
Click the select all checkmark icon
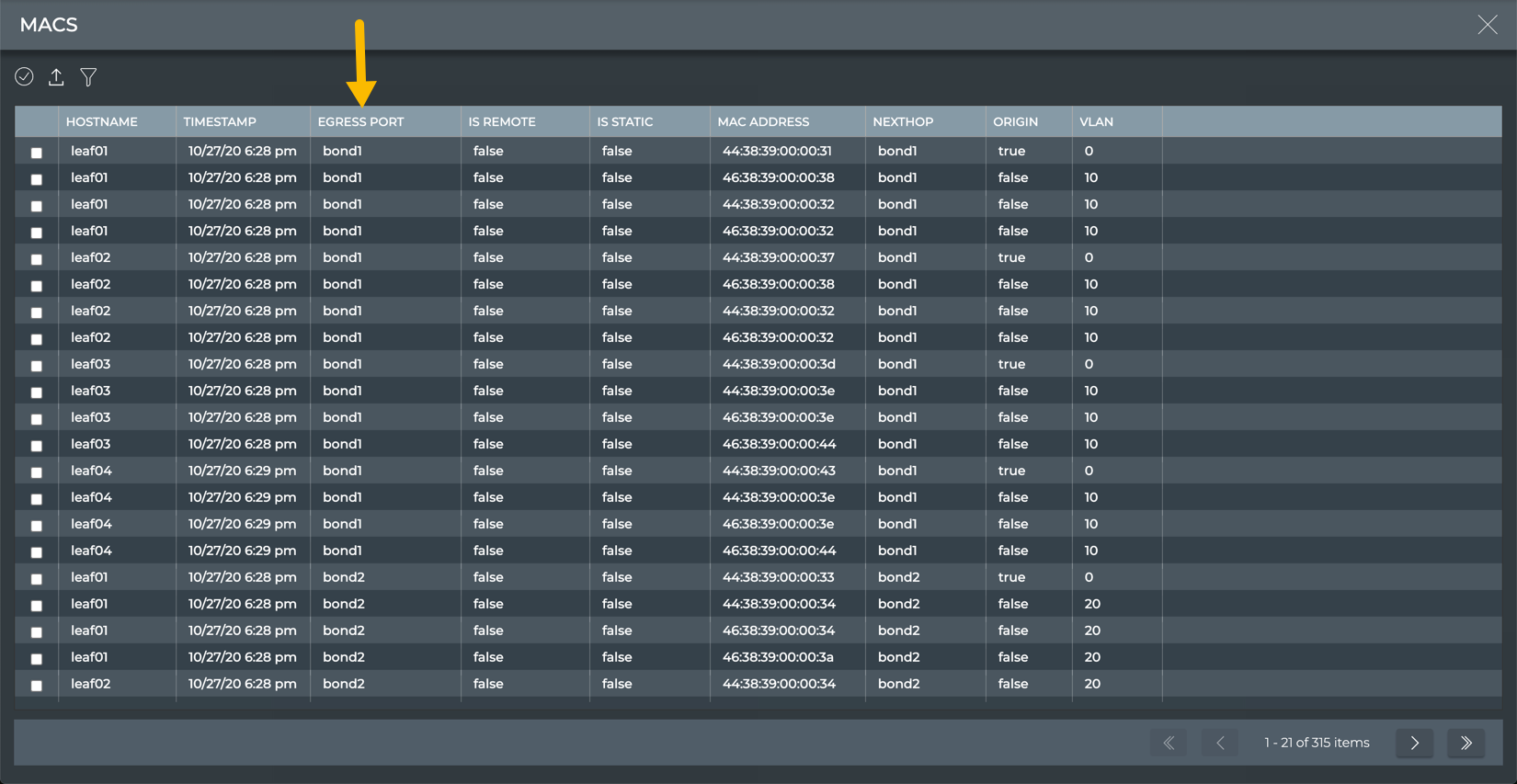tap(24, 77)
